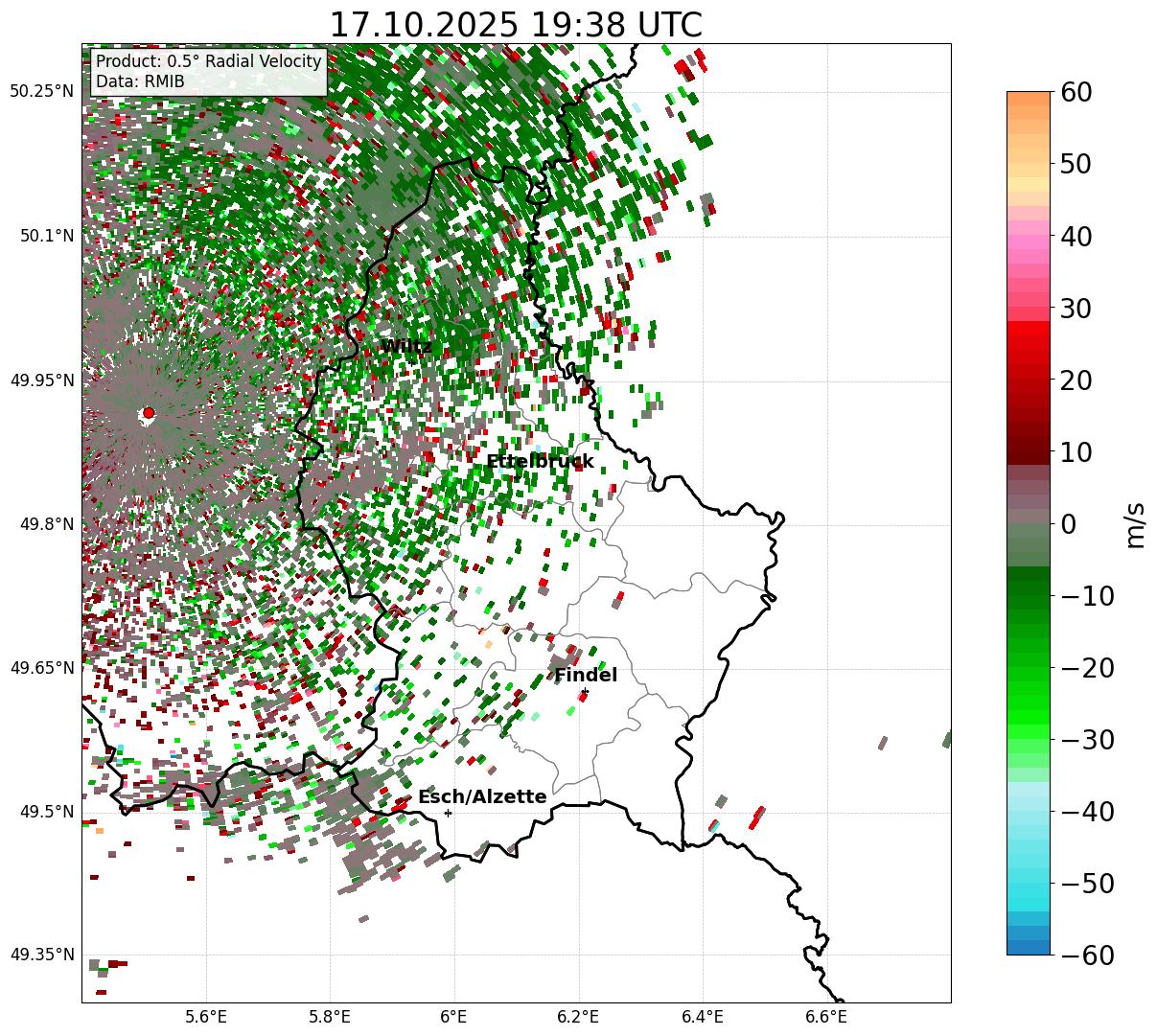The height and width of the screenshot is (1036, 1157).
Task: Click the Esch/Alzette city label
Action: point(482,796)
